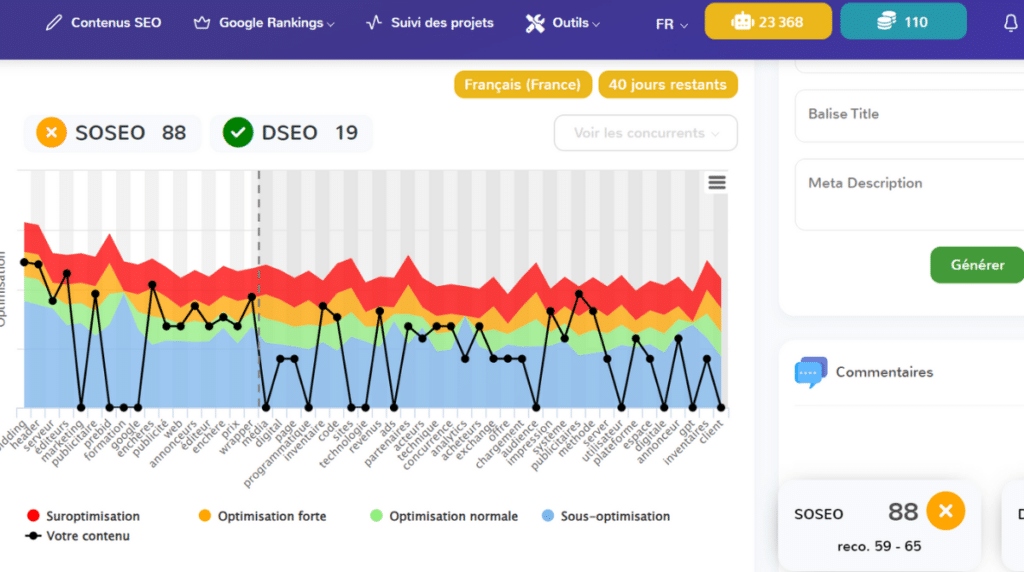
Task: Click the notification bell icon
Action: [1010, 23]
